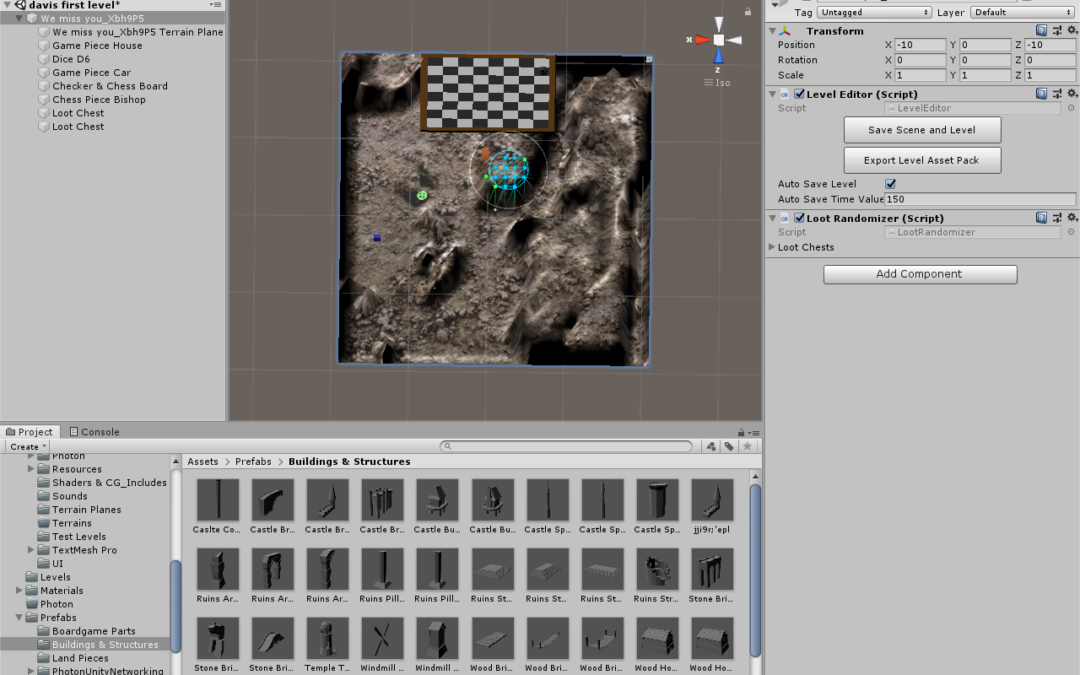Click the Add Component button

click(919, 274)
